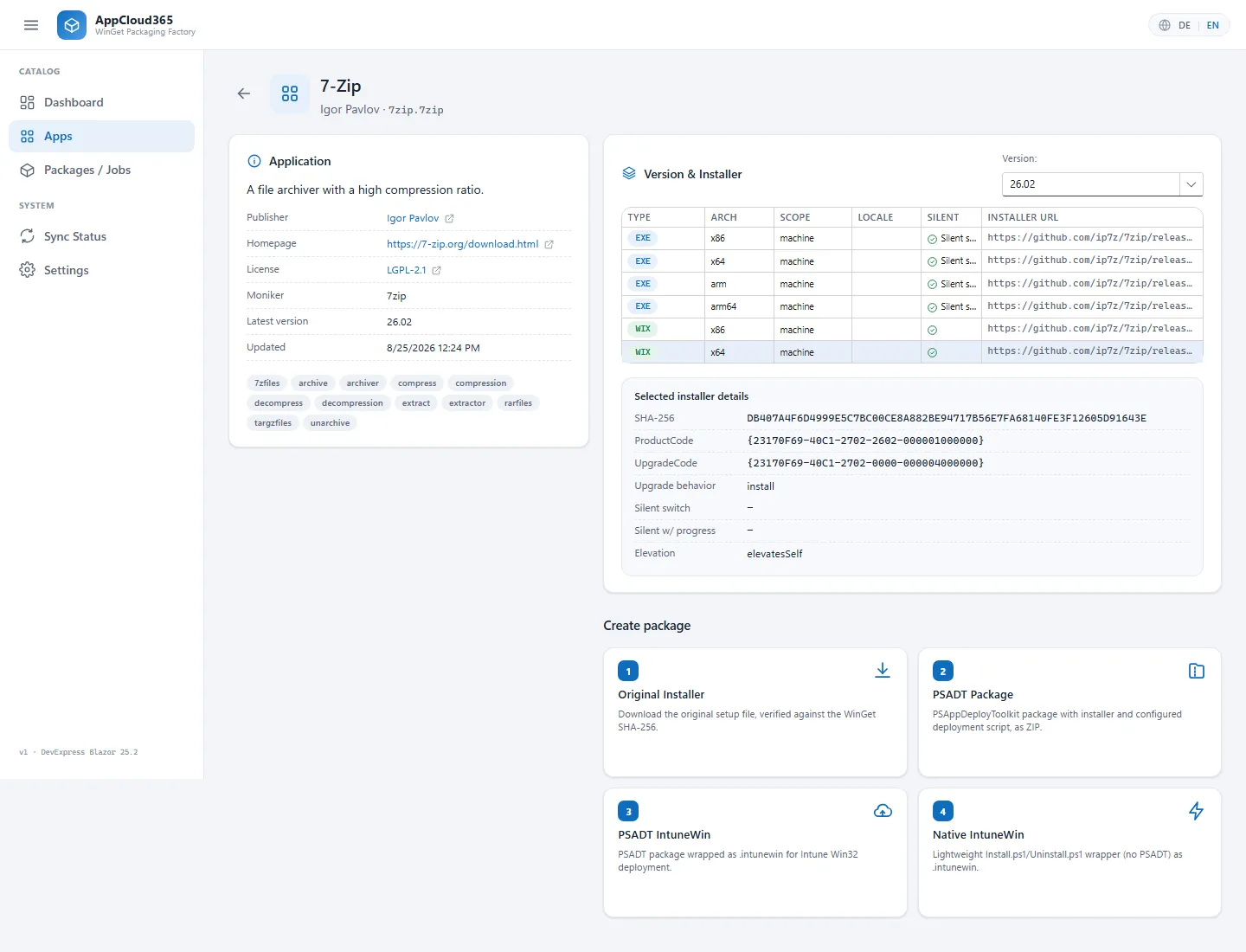This screenshot has height=952, width=1246.
Task: Open Settings in the sidebar
Action: [x=101, y=270]
